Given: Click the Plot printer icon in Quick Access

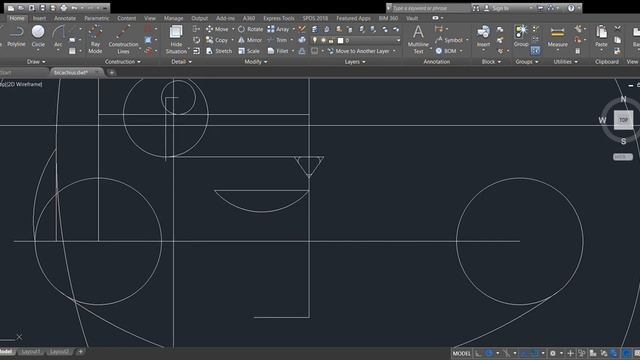Looking at the screenshot, I should 64,8.
